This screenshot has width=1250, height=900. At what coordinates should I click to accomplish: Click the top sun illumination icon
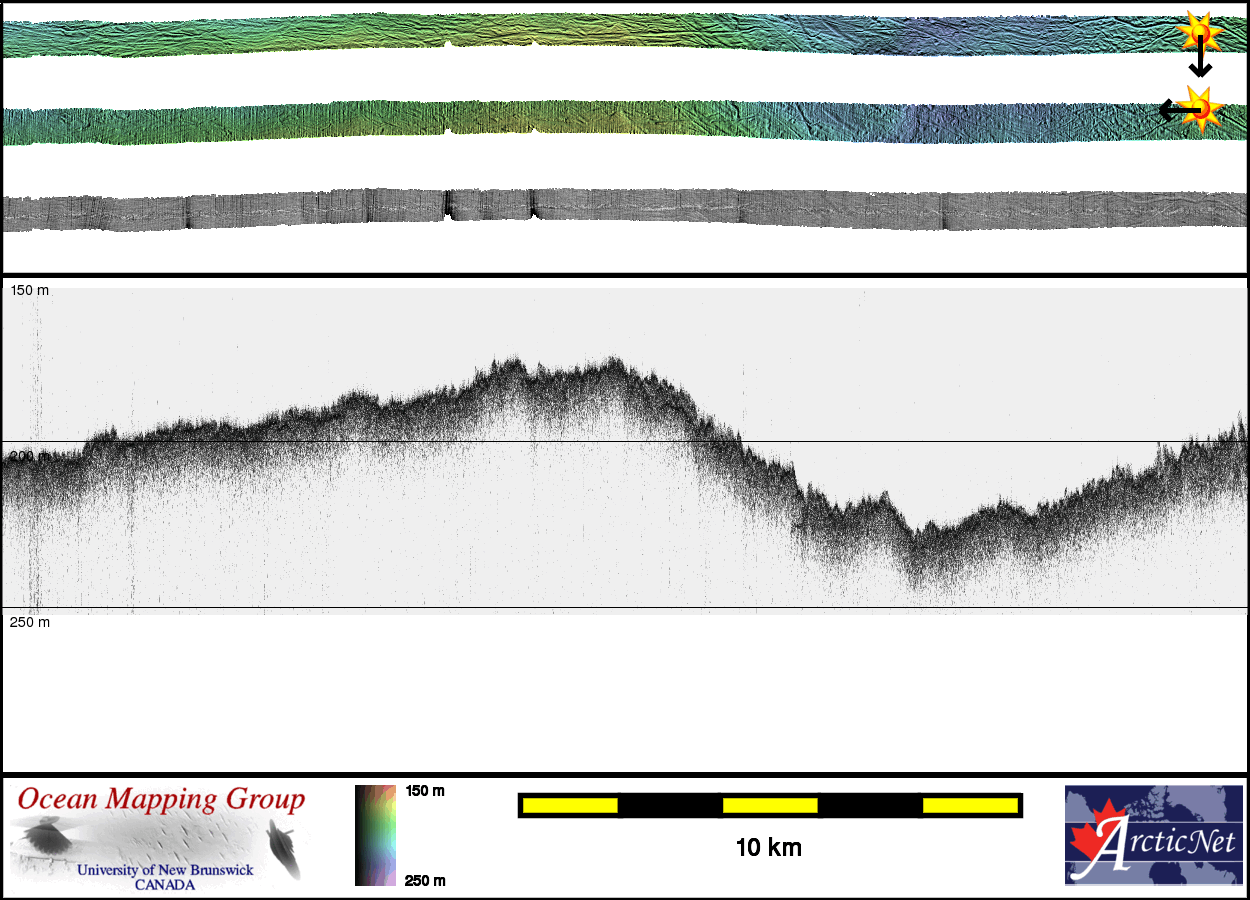click(x=1200, y=31)
